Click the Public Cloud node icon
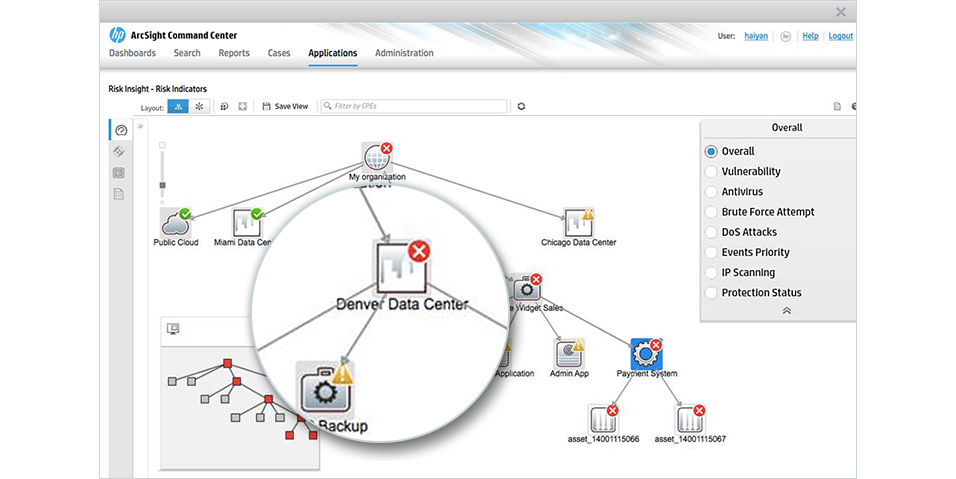Screen dimensions: 956x479 coord(175,222)
